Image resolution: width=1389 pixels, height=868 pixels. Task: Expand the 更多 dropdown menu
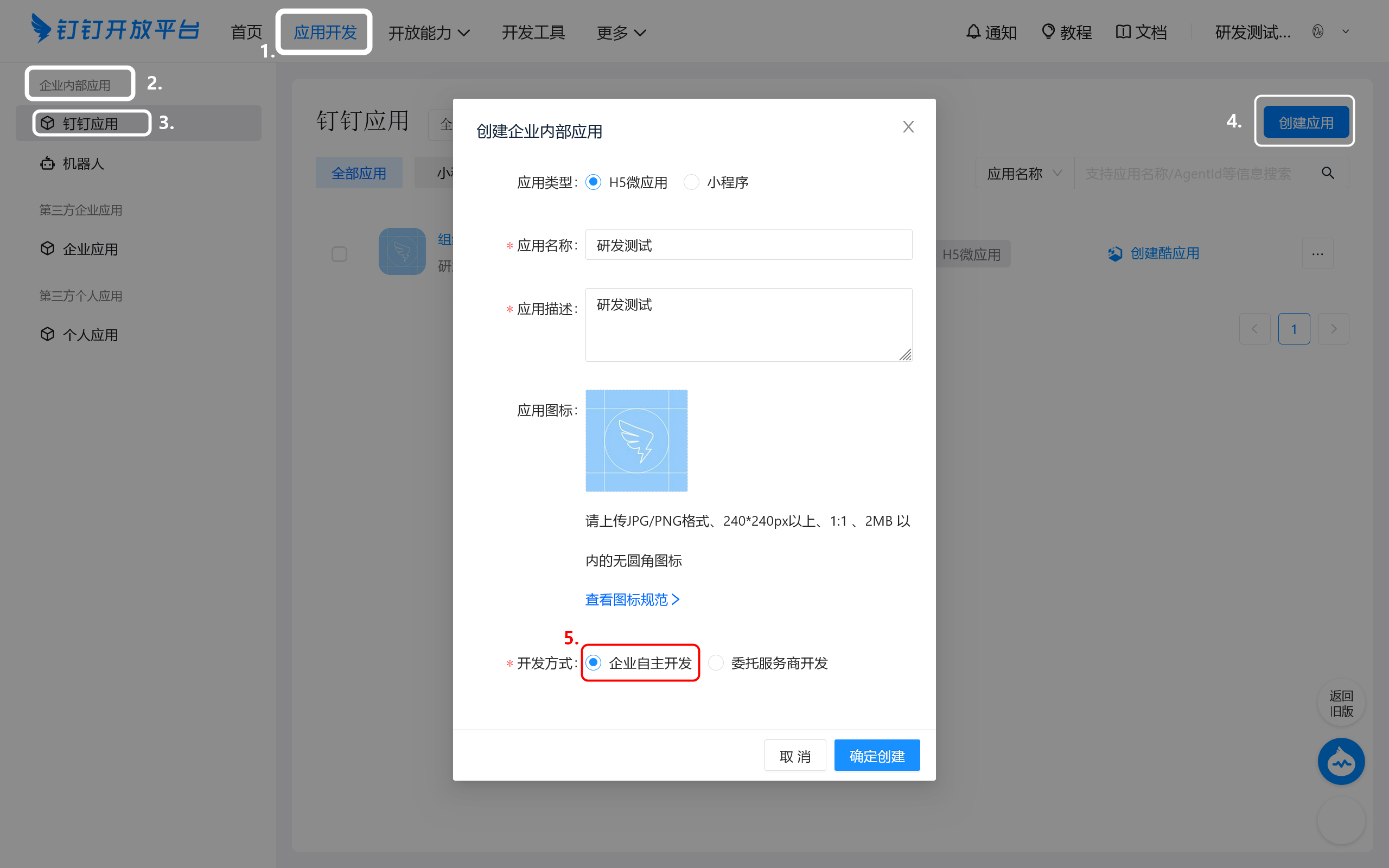622,33
